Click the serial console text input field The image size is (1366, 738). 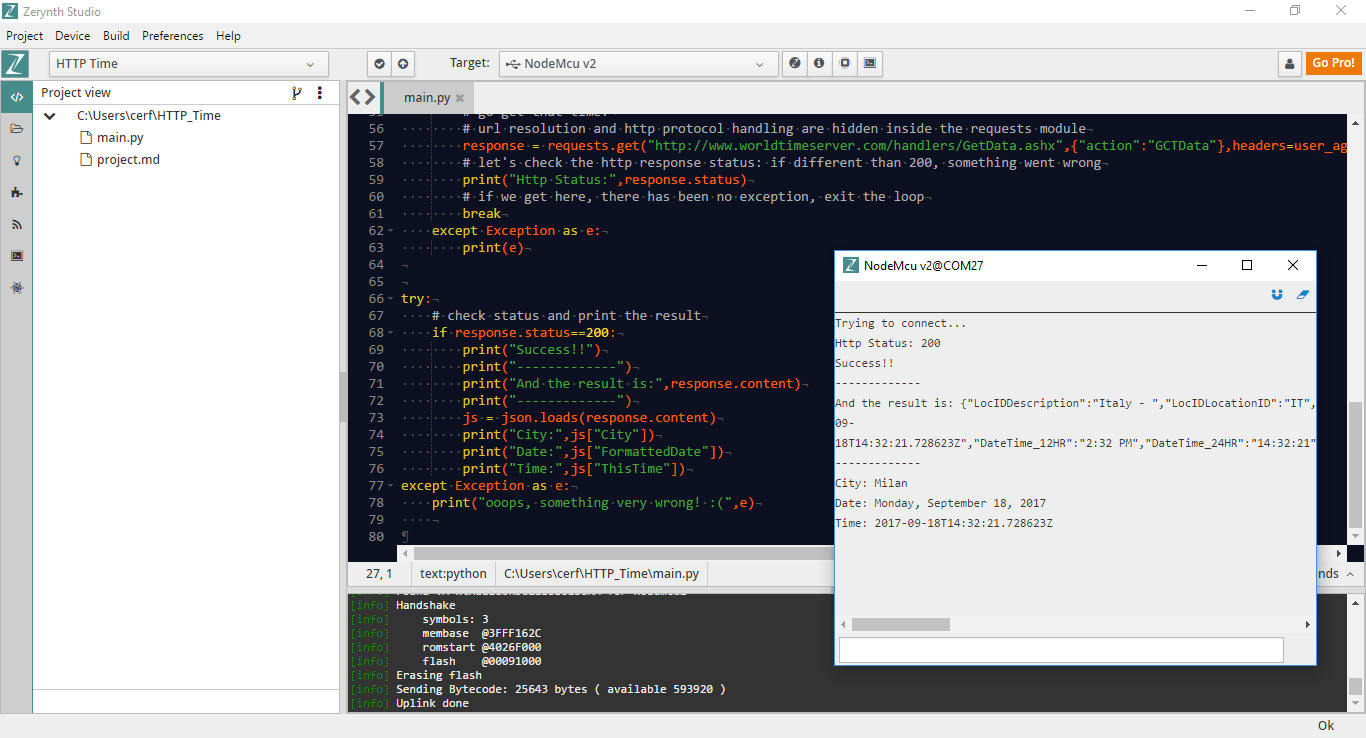pos(1061,650)
